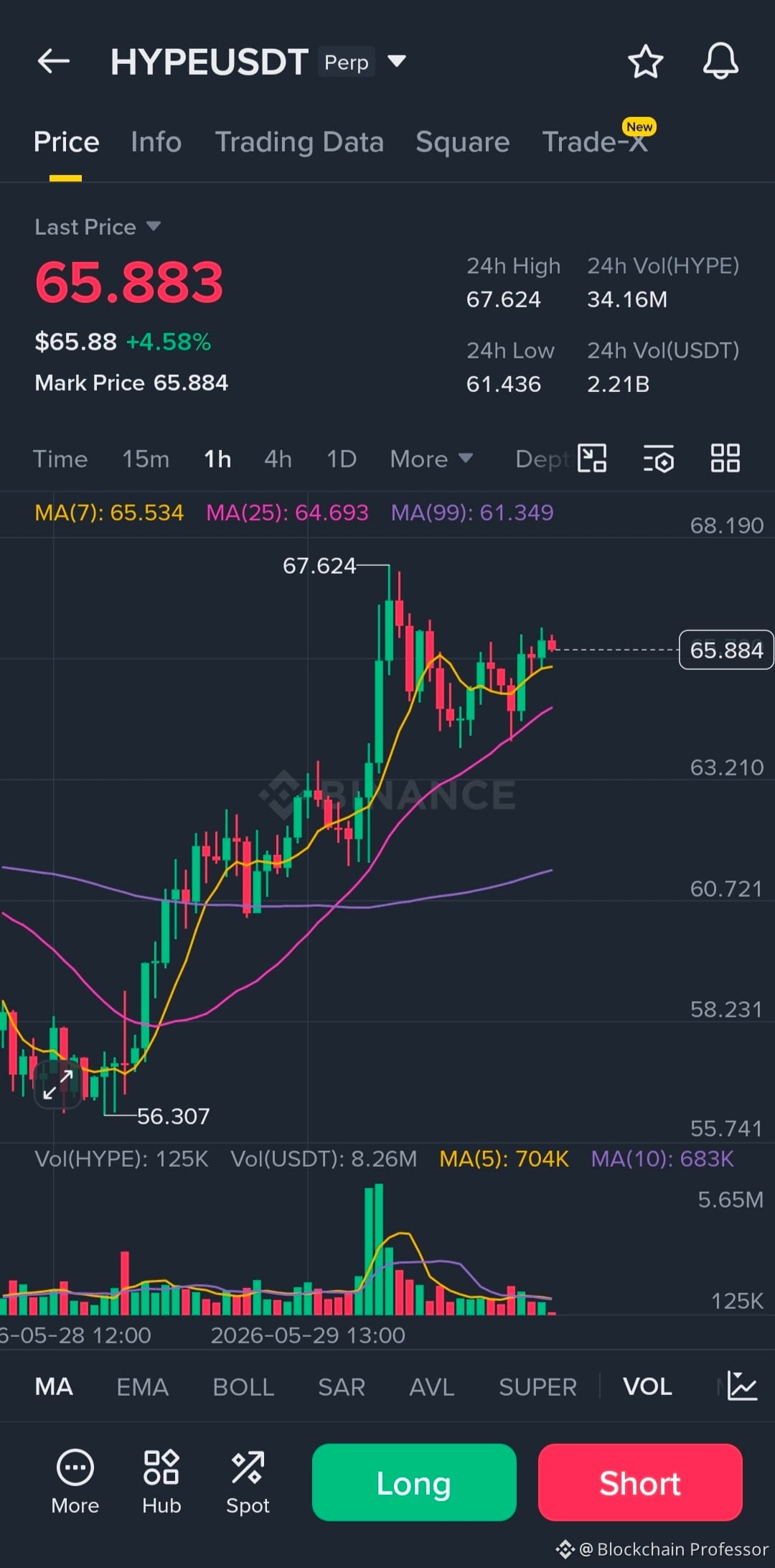The width and height of the screenshot is (775, 1568).
Task: Enable the SAR indicator
Action: tap(342, 1386)
